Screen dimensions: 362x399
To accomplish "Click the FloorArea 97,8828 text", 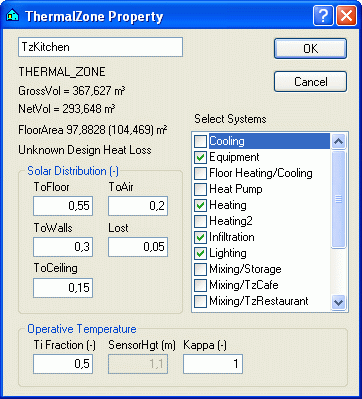I will point(93,130).
